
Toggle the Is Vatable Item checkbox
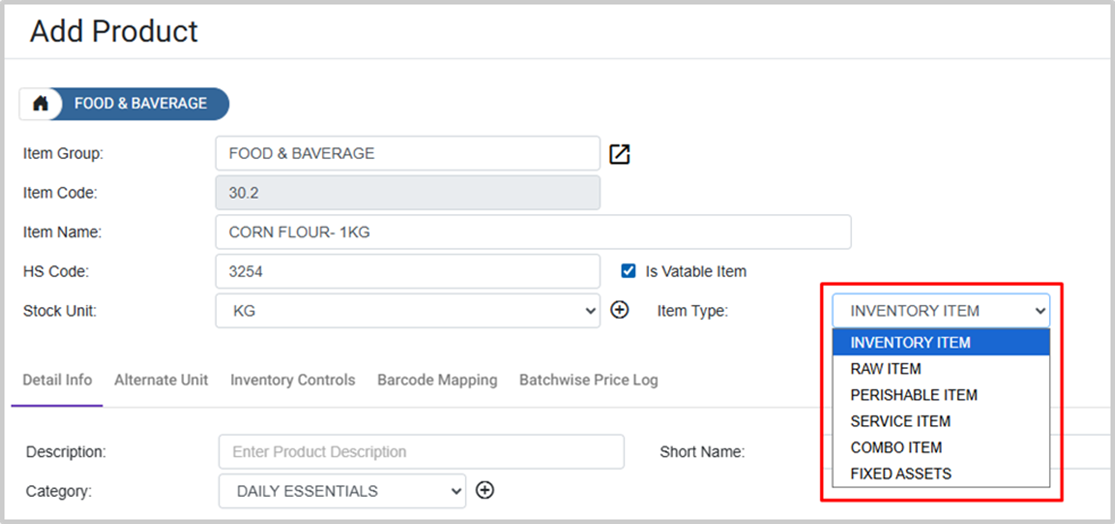pos(628,271)
